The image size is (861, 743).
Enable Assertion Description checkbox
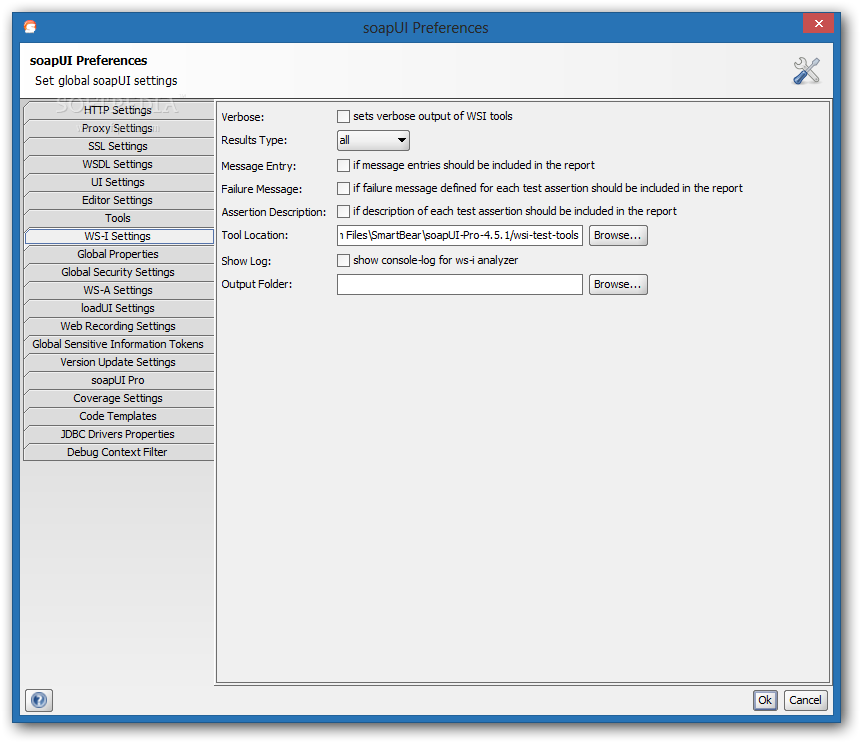coord(343,211)
